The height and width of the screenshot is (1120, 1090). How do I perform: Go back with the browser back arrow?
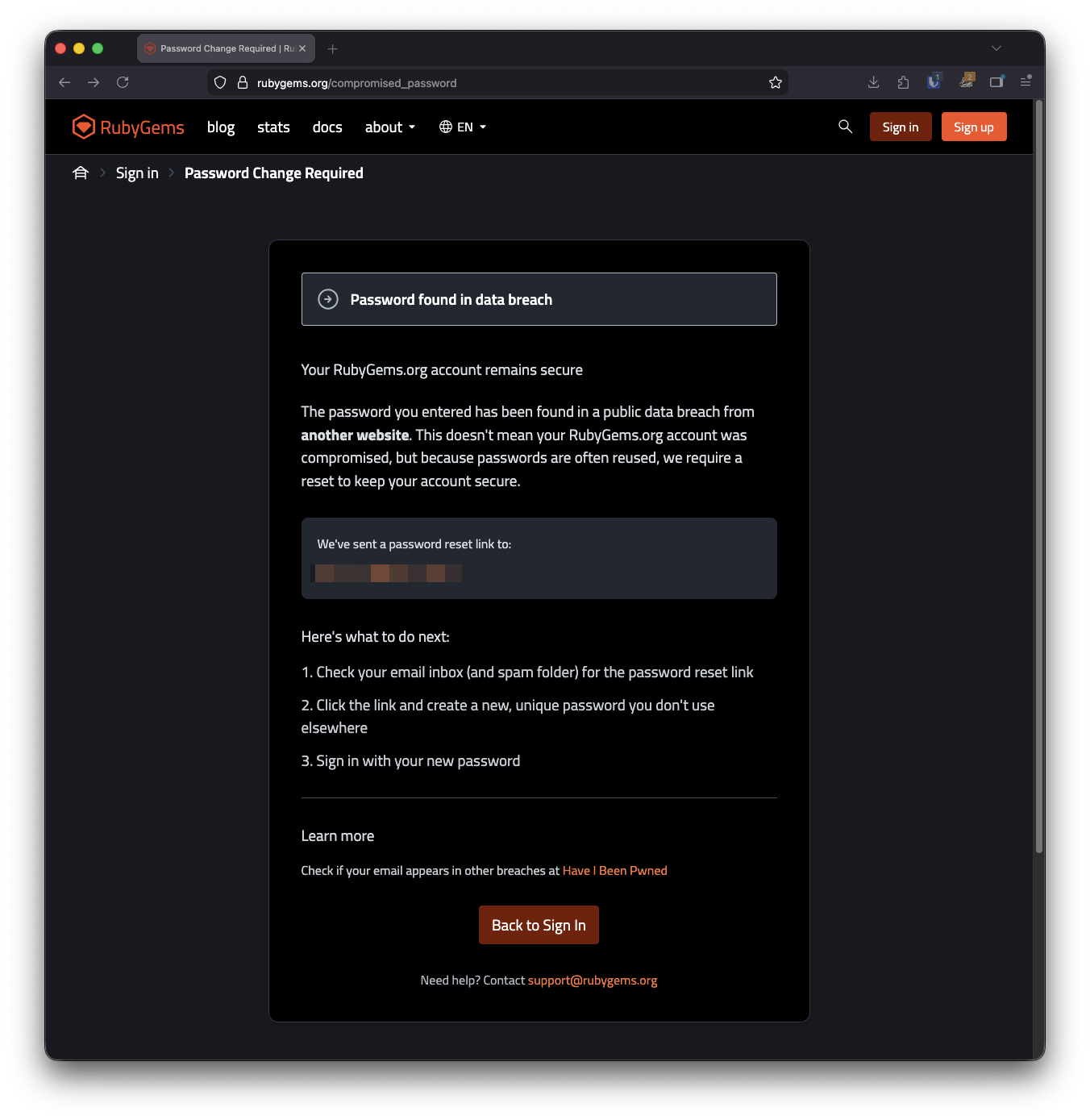[64, 82]
